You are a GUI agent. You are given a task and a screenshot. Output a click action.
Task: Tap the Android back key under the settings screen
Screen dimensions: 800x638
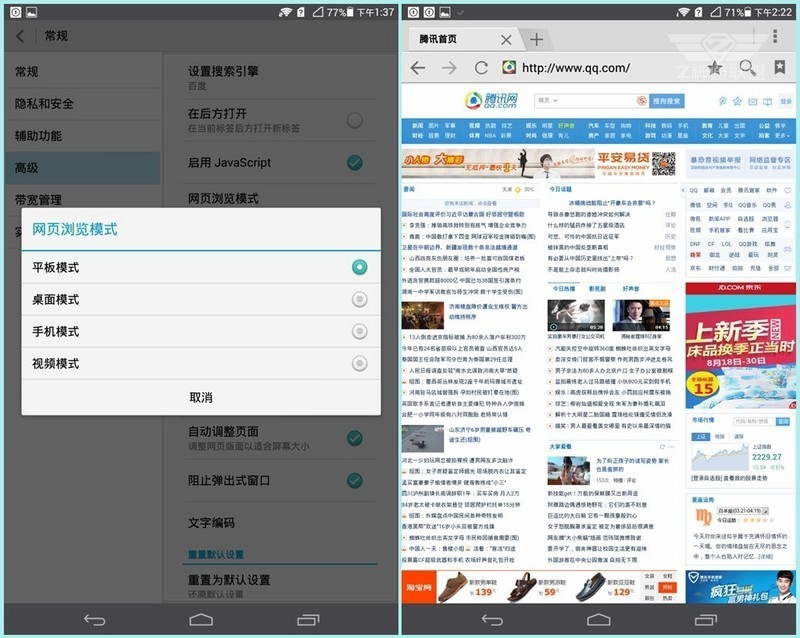tap(94, 620)
